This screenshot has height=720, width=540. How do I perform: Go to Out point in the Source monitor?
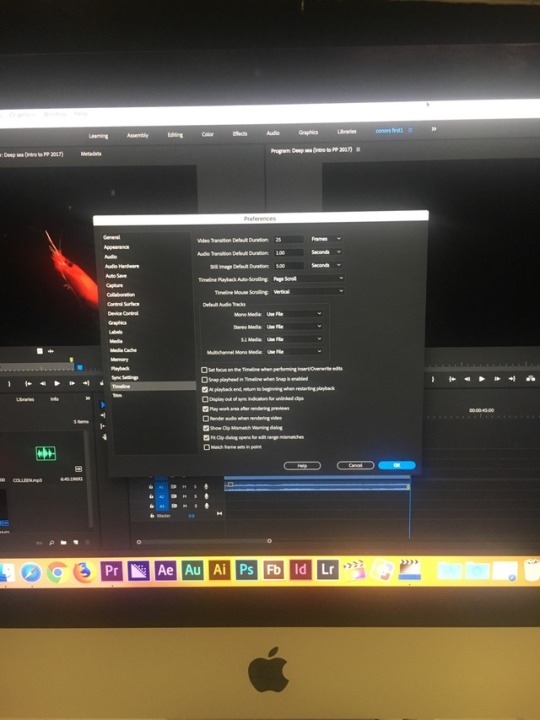(86, 383)
